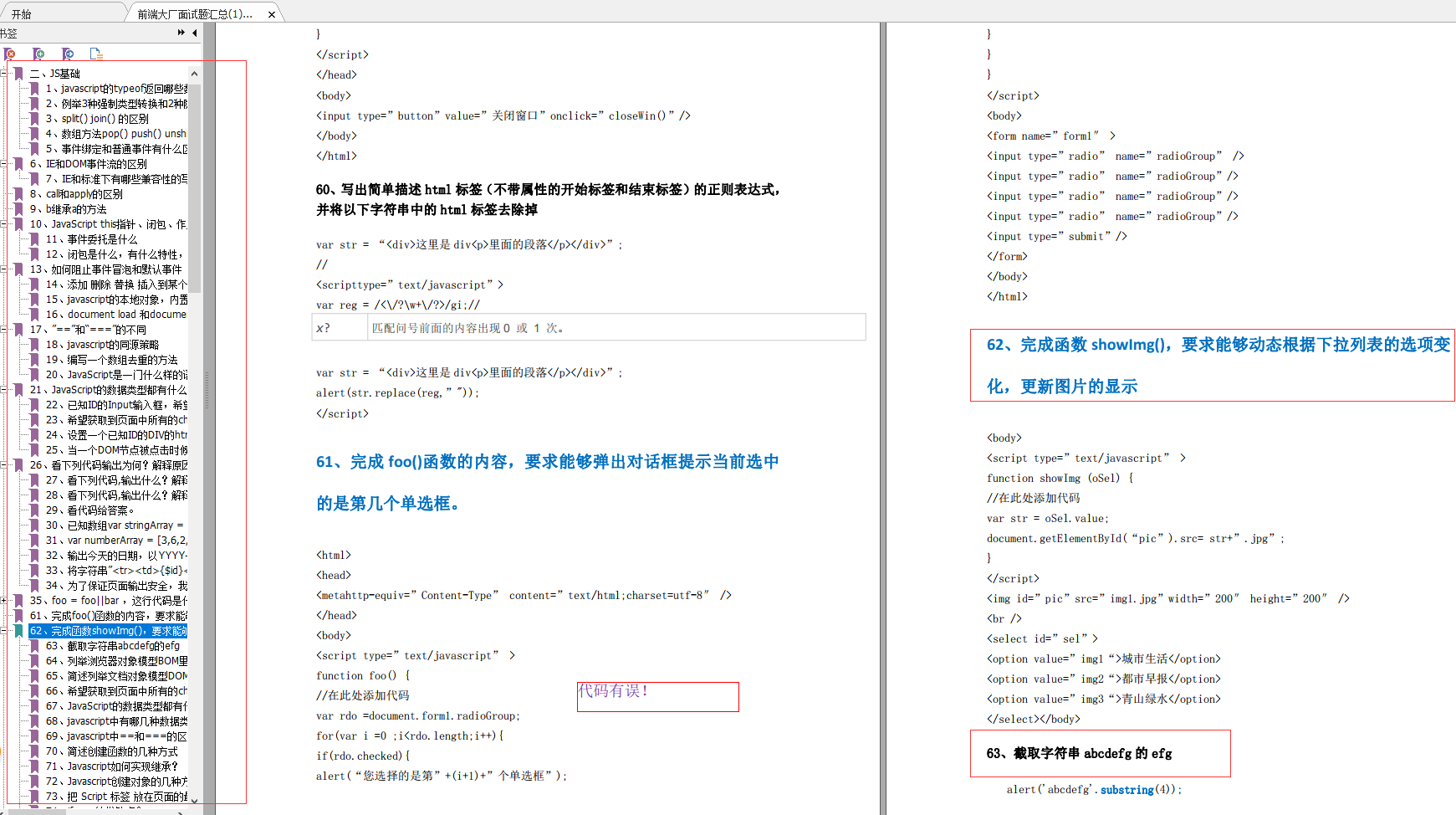Viewport: 1456px width, 815px height.
Task: Collapse the 26、看下列代码输出为何 node
Action: coord(4,465)
